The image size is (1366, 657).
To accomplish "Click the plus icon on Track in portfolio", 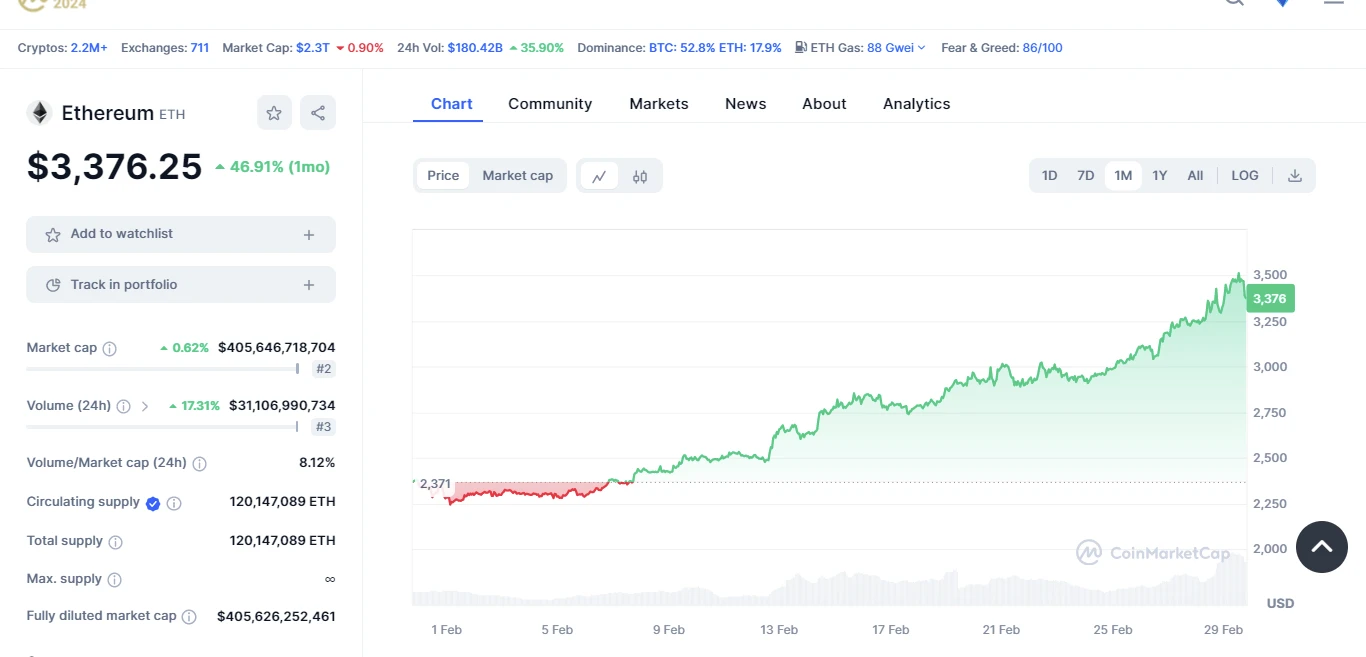I will (309, 285).
